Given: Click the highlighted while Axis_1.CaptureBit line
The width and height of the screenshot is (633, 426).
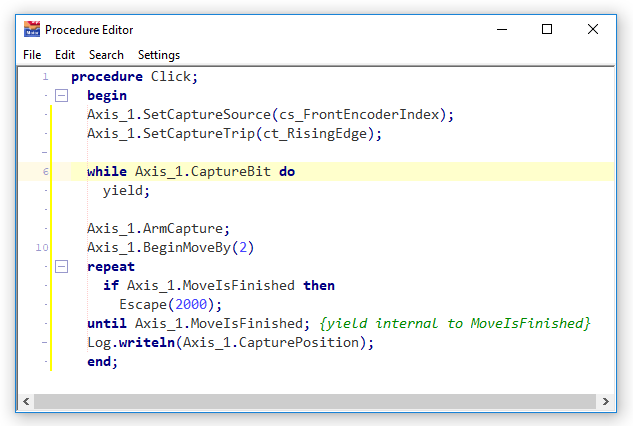Looking at the screenshot, I should click(x=190, y=172).
